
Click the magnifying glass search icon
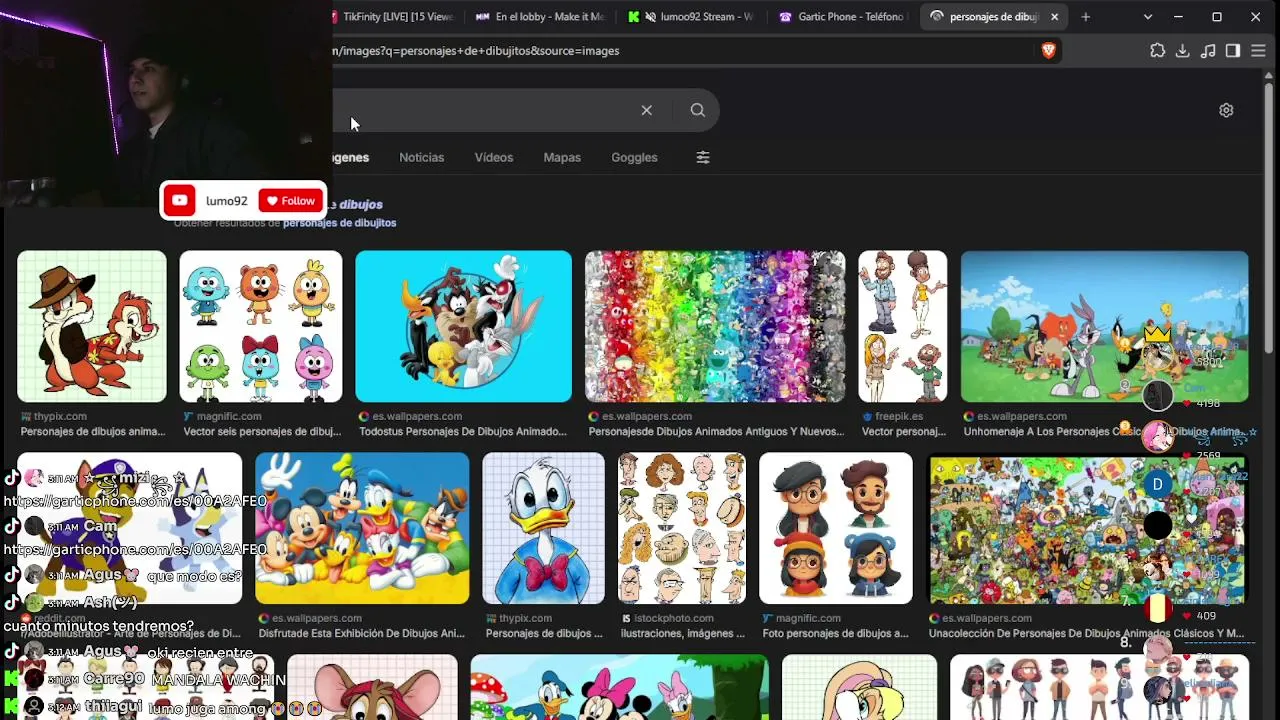[698, 110]
